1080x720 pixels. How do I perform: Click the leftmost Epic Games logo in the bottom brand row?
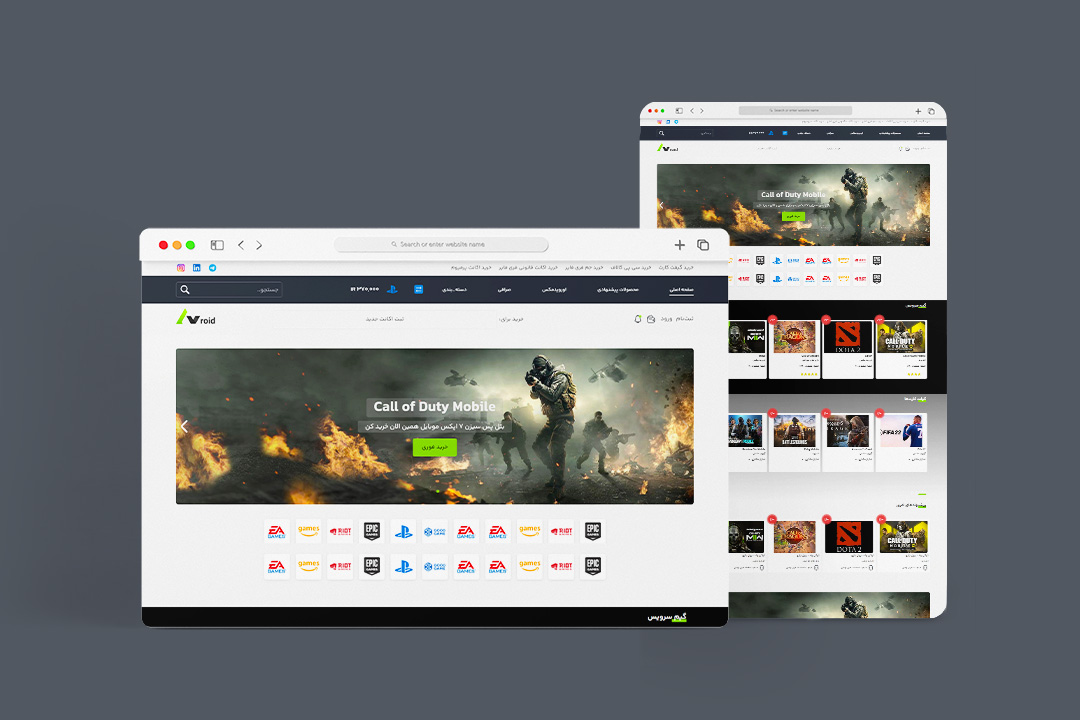coord(372,566)
